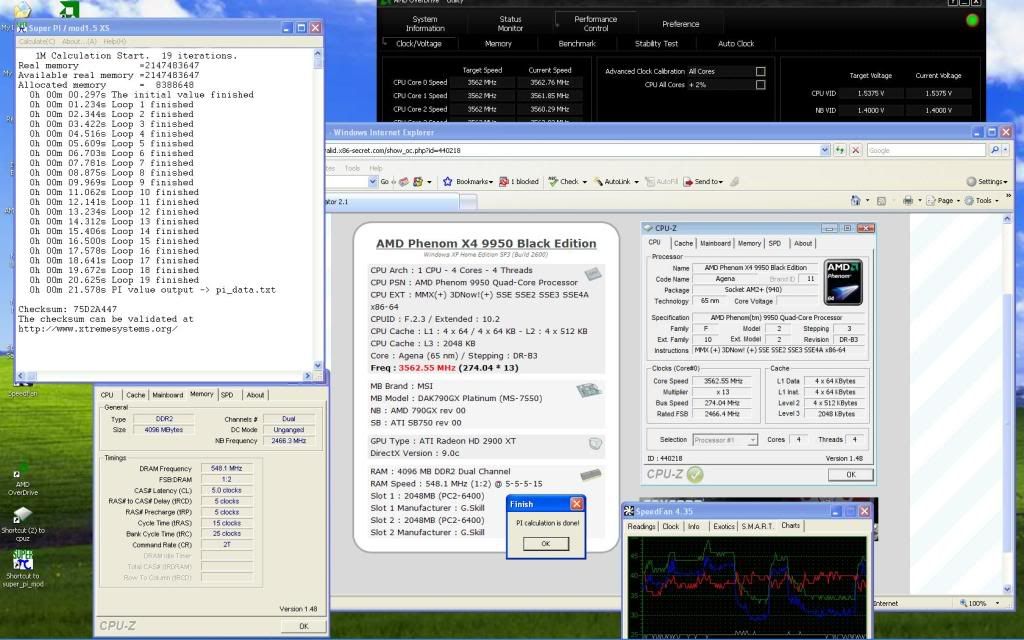Expand the IE search provider dropdown arrow
The width and height of the screenshot is (1024, 640).
[x=1005, y=150]
